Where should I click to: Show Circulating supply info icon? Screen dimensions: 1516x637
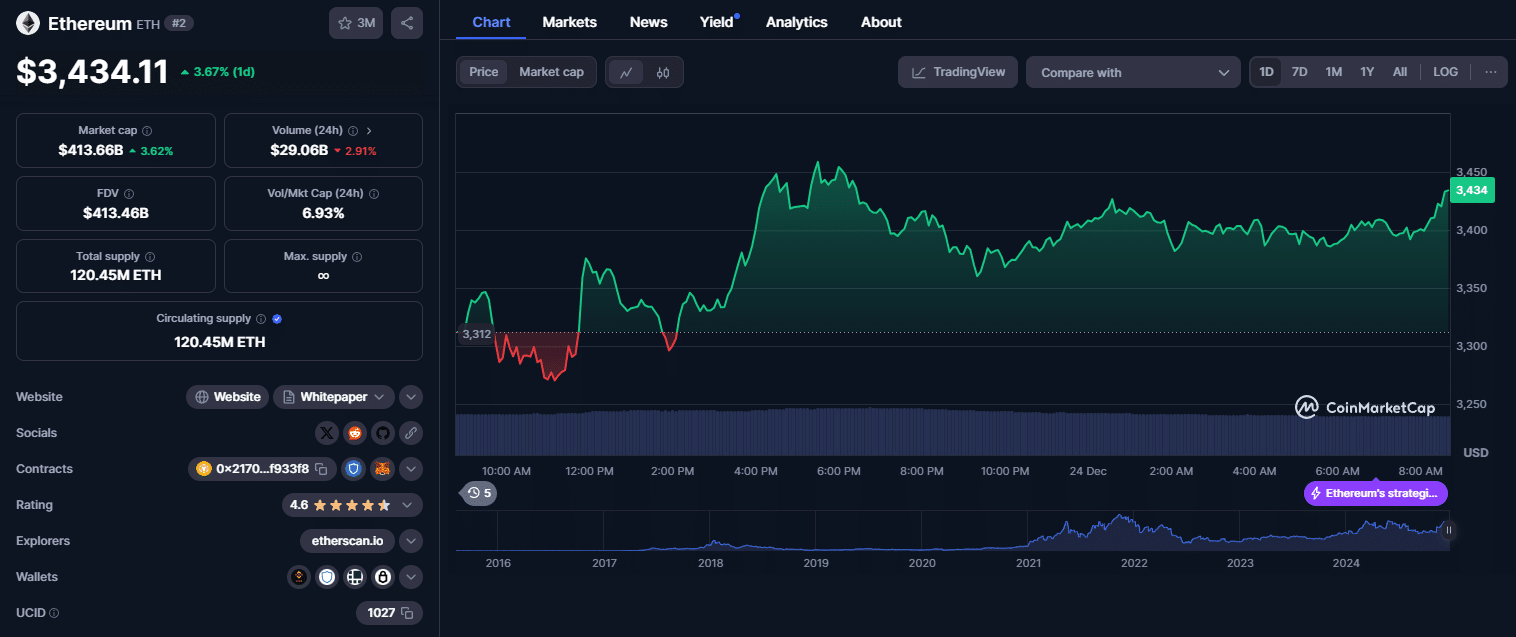pyautogui.click(x=261, y=319)
